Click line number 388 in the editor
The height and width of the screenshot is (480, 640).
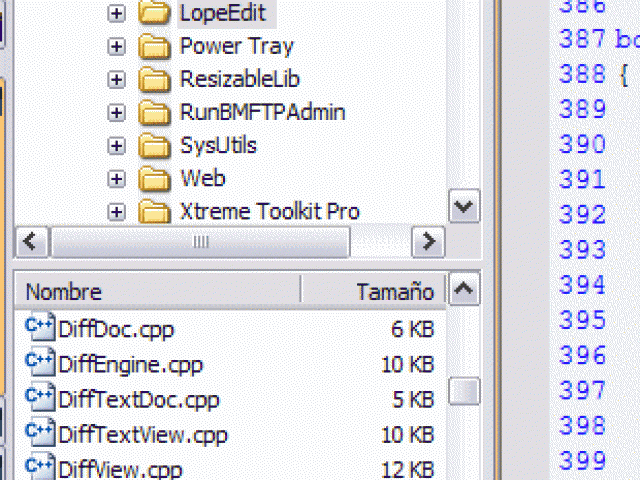click(x=582, y=74)
